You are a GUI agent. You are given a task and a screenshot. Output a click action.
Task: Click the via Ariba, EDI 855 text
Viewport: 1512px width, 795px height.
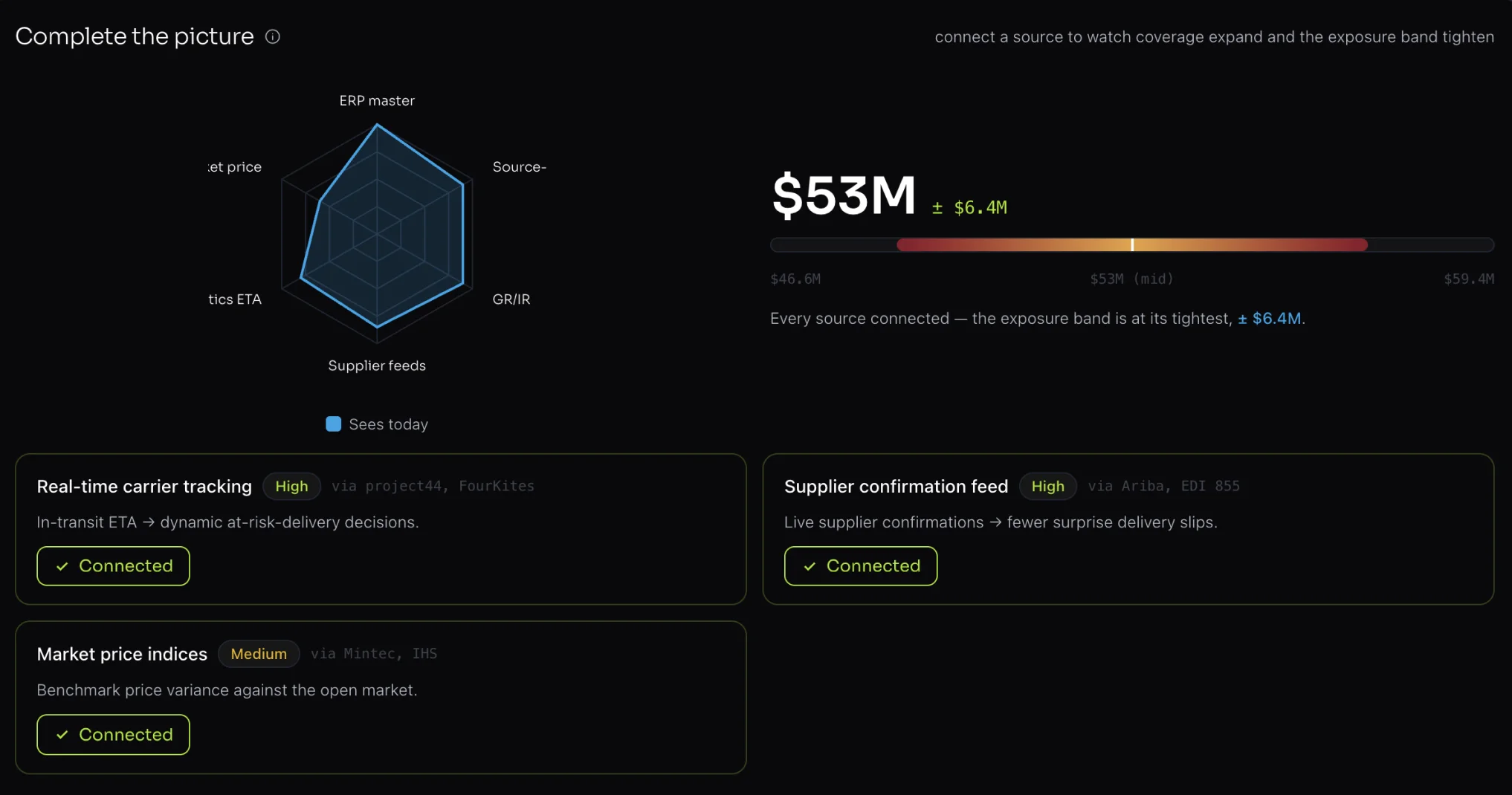pyautogui.click(x=1164, y=486)
